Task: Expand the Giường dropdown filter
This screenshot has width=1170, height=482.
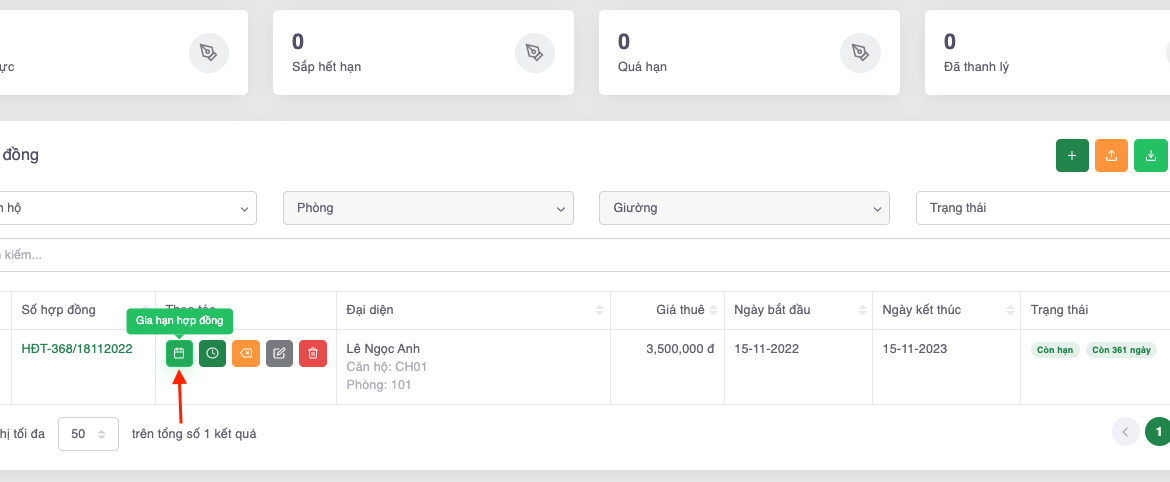Action: point(744,208)
